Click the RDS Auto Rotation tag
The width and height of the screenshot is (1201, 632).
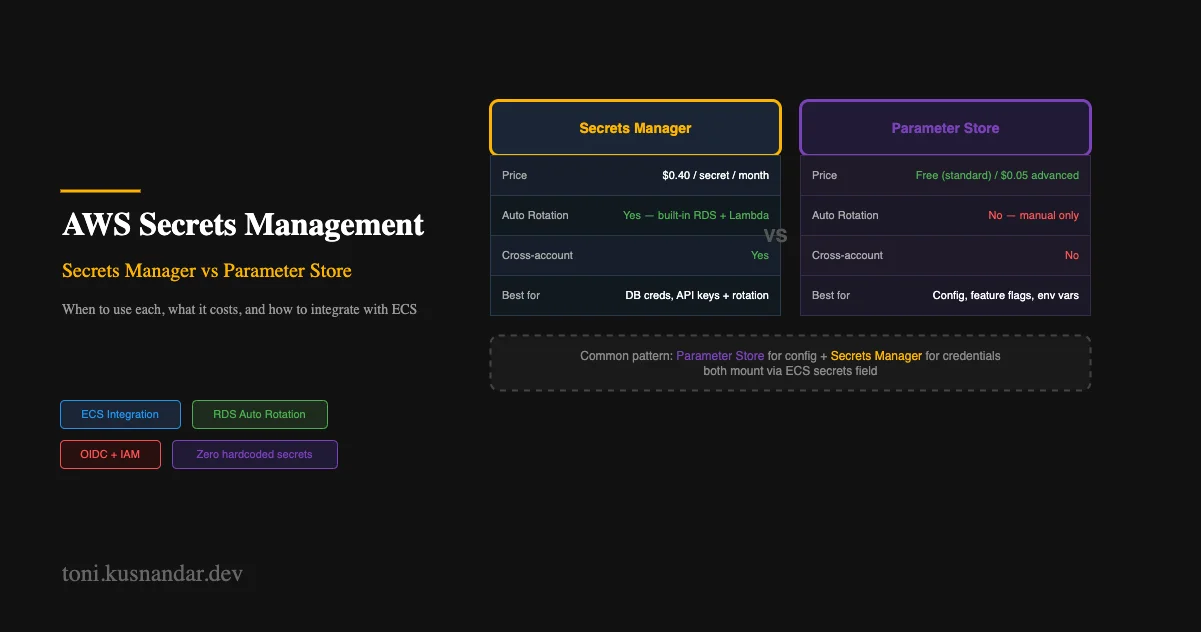coord(260,414)
